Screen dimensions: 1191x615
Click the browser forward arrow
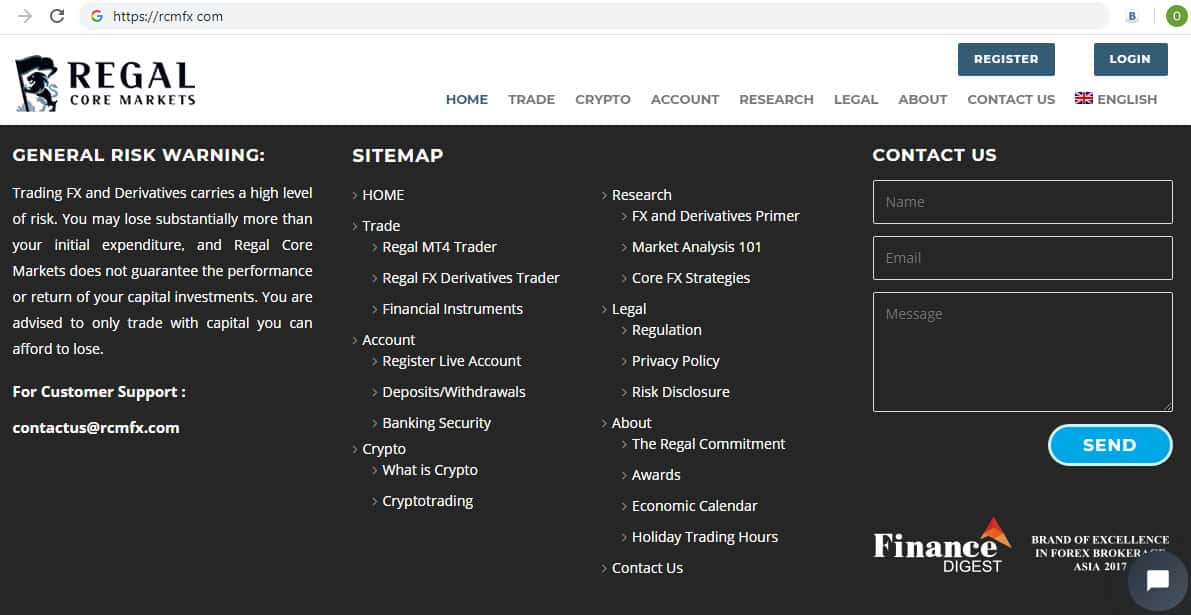(x=25, y=16)
